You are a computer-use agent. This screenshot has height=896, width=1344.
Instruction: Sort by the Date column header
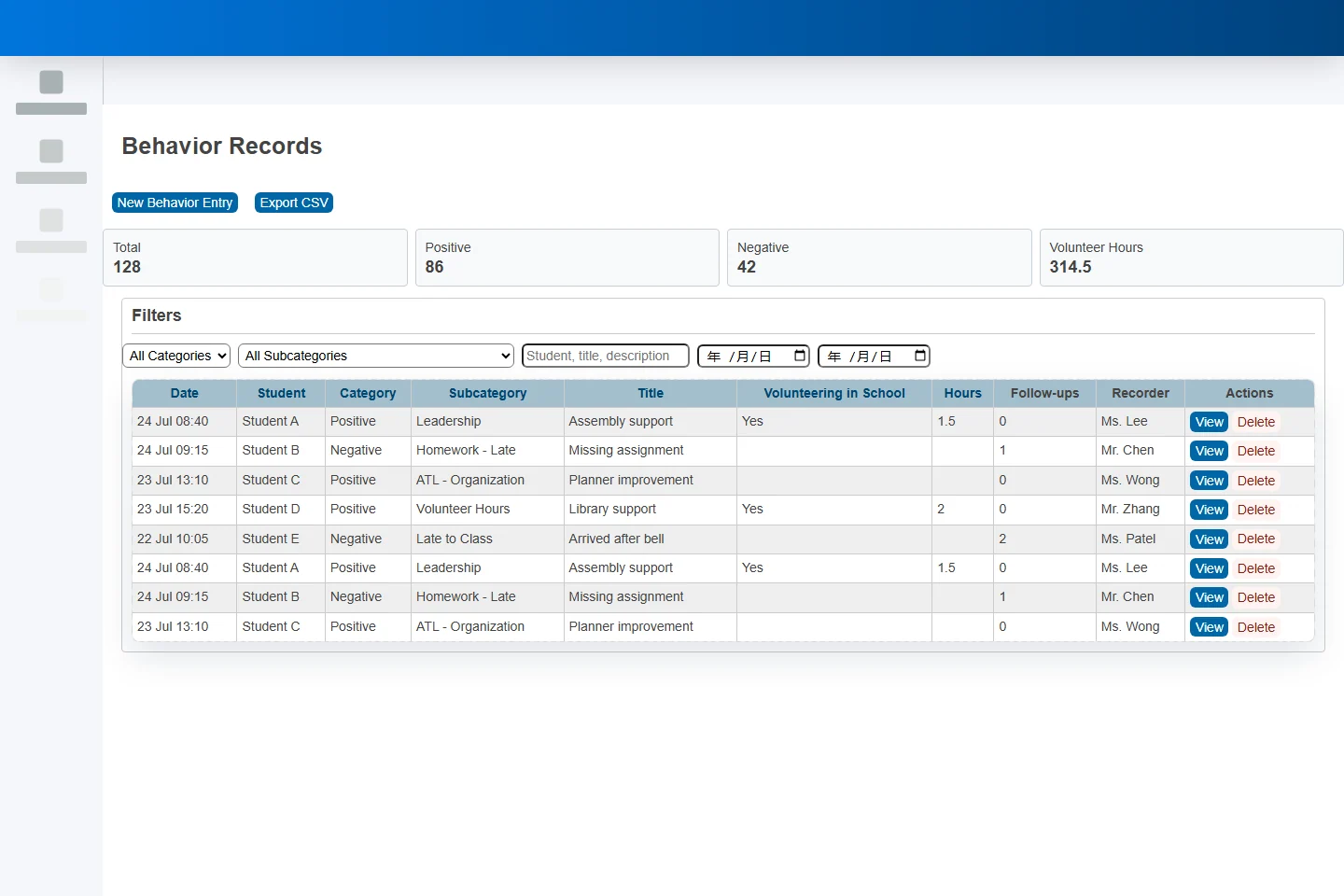tap(185, 393)
